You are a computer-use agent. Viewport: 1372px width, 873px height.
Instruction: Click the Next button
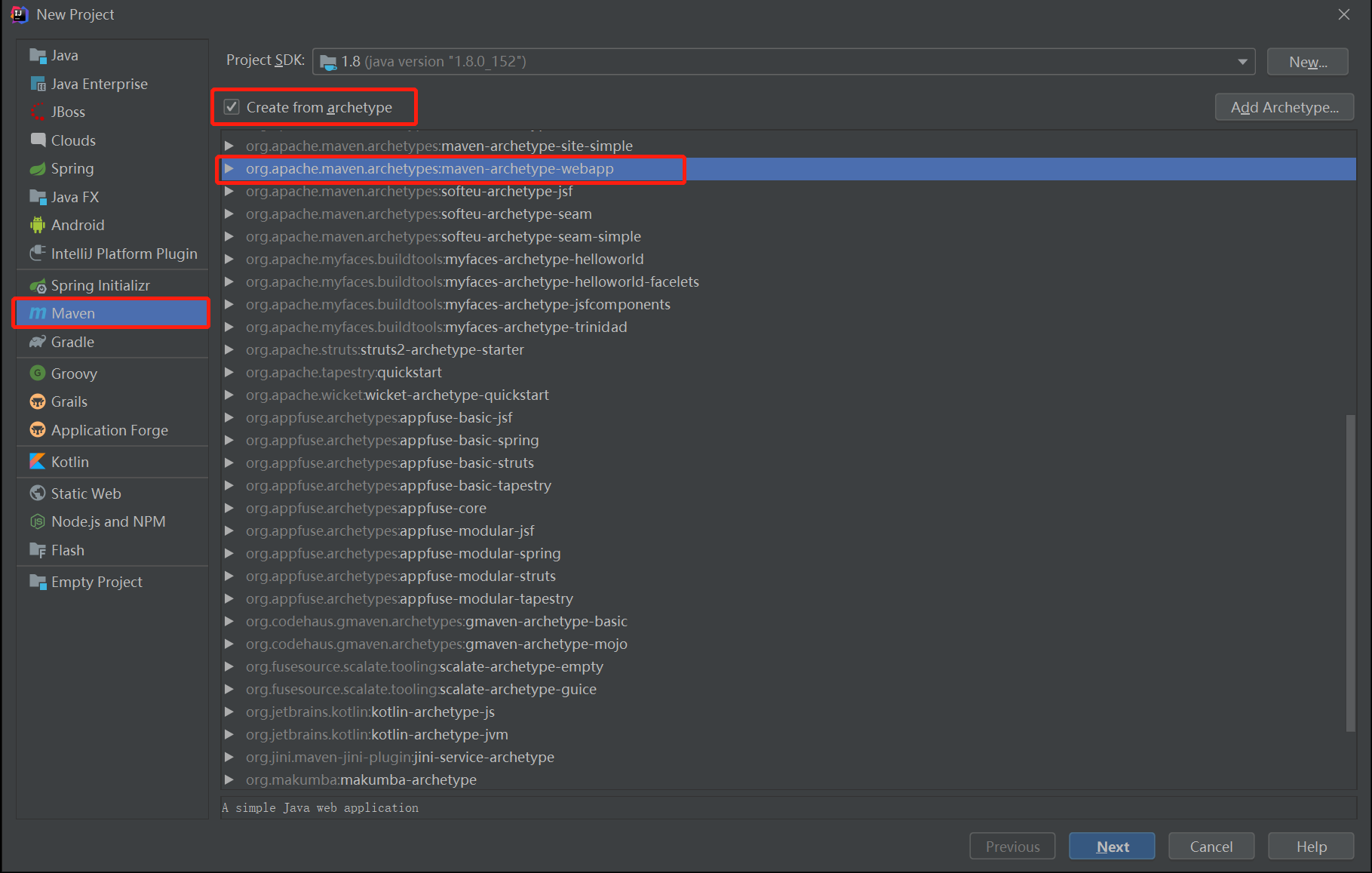coord(1112,847)
